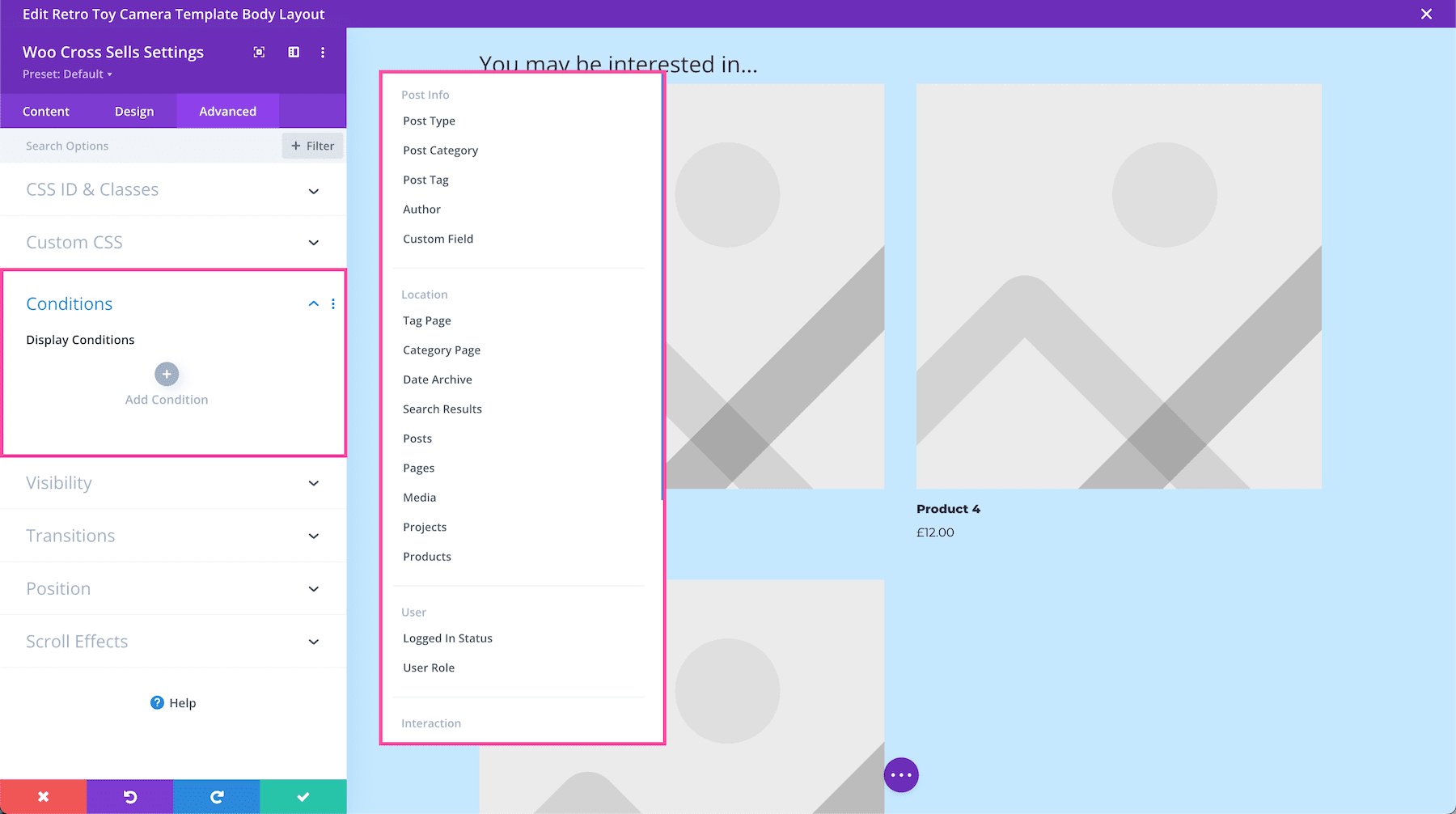Discard changes with the red X
Image resolution: width=1456 pixels, height=814 pixels.
(43, 796)
